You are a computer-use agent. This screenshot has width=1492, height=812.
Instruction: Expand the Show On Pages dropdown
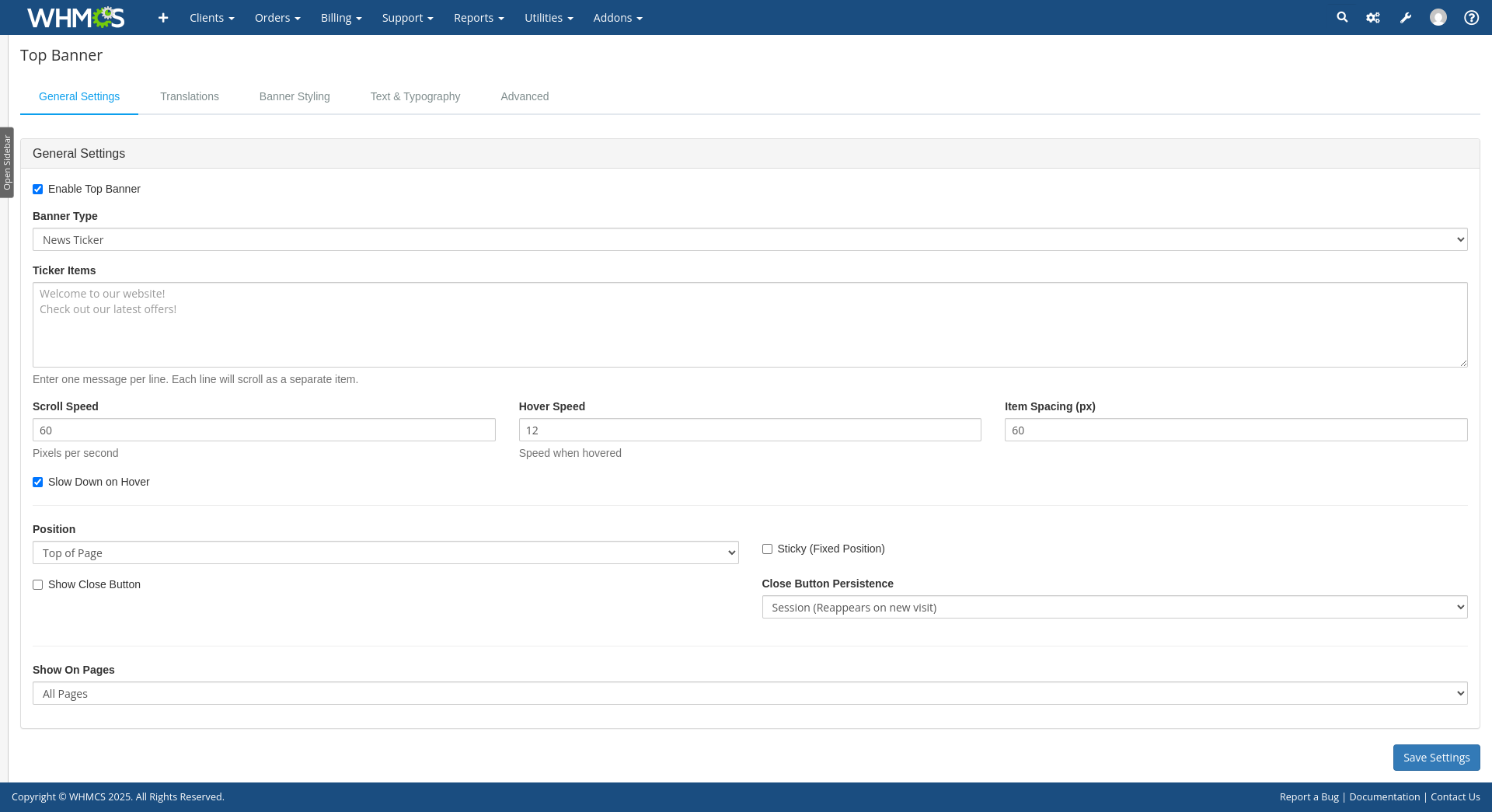click(749, 693)
